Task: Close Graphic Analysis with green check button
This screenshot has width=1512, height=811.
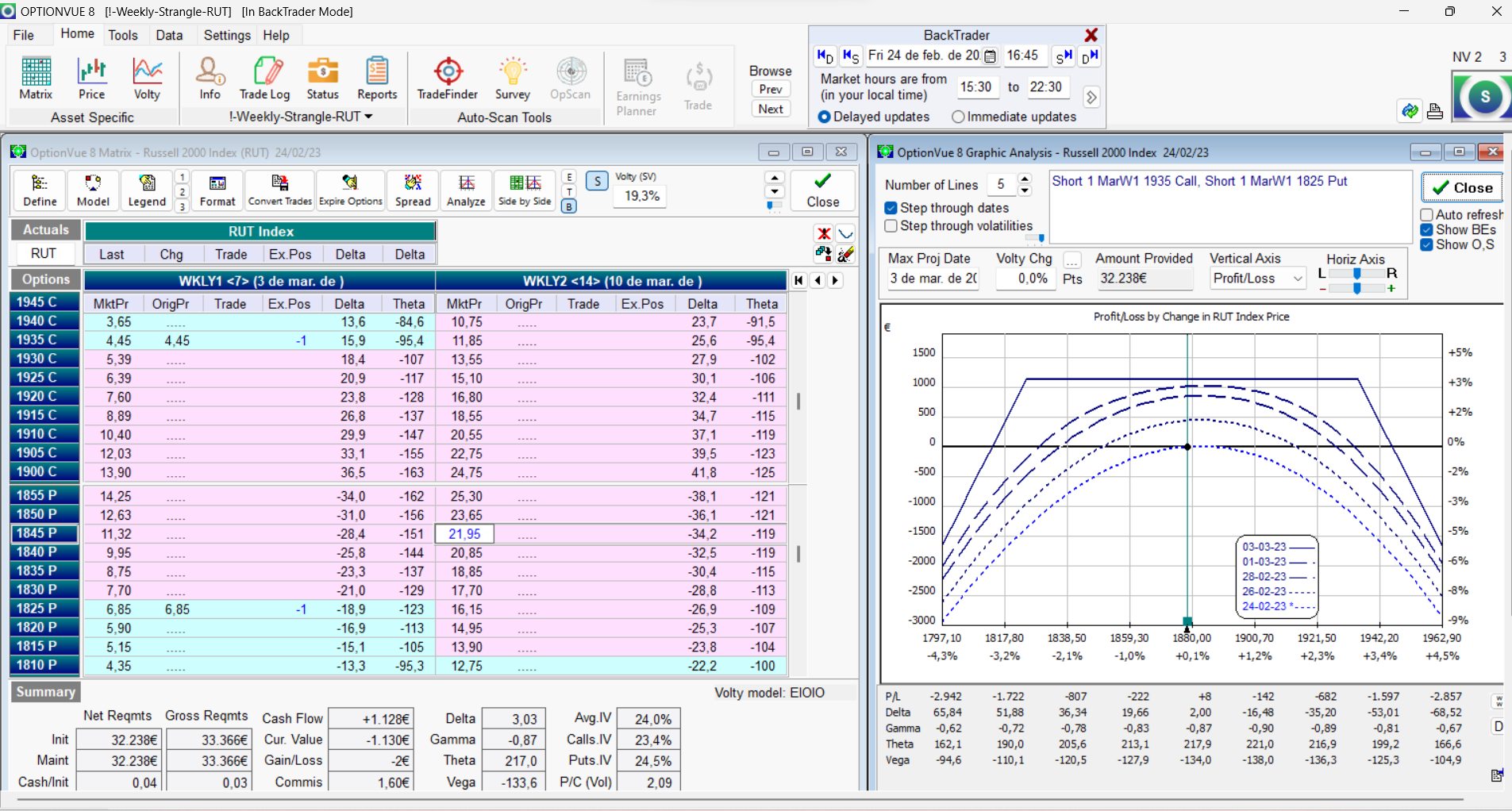Action: tap(1462, 187)
